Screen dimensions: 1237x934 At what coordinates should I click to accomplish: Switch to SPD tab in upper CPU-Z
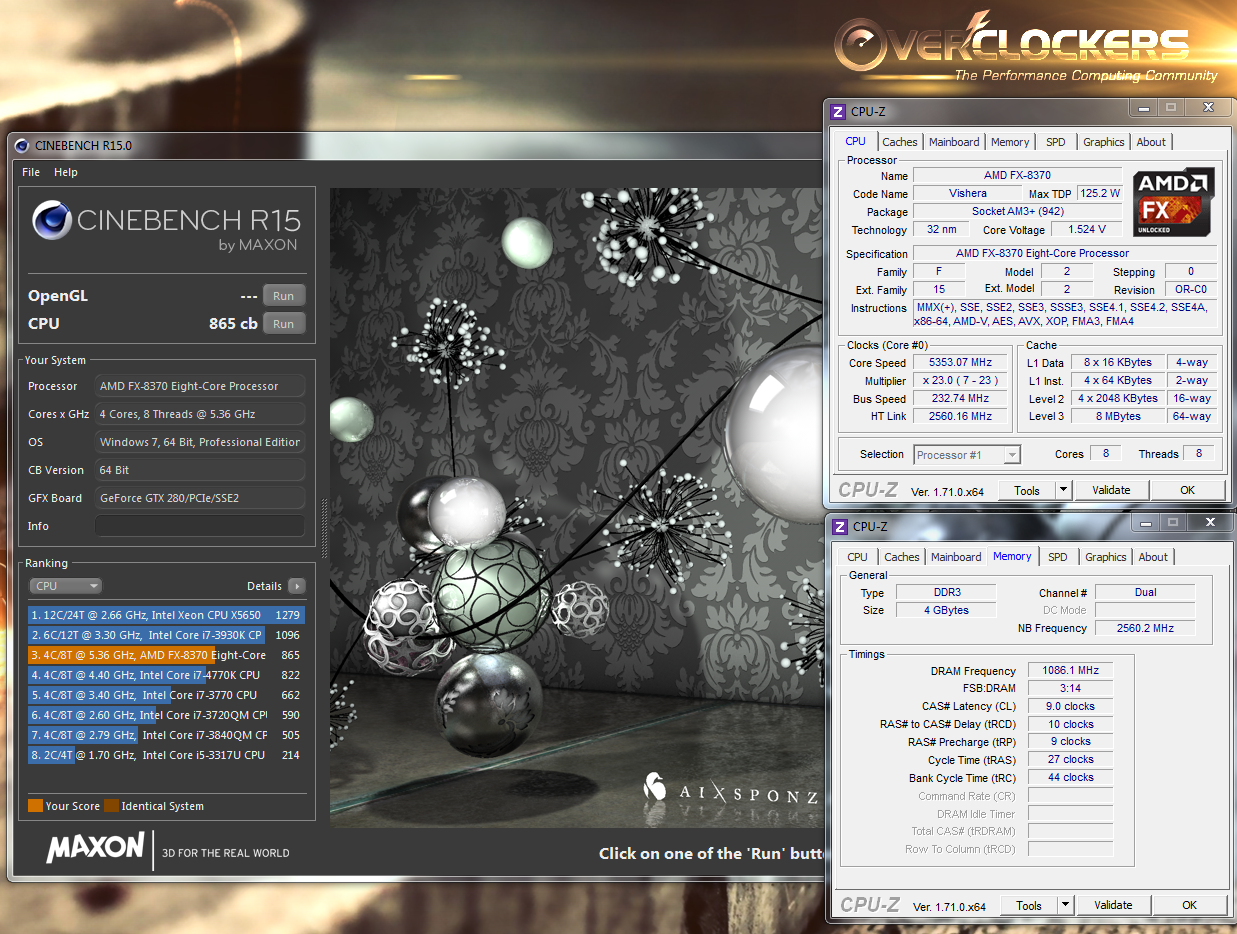click(x=1056, y=142)
